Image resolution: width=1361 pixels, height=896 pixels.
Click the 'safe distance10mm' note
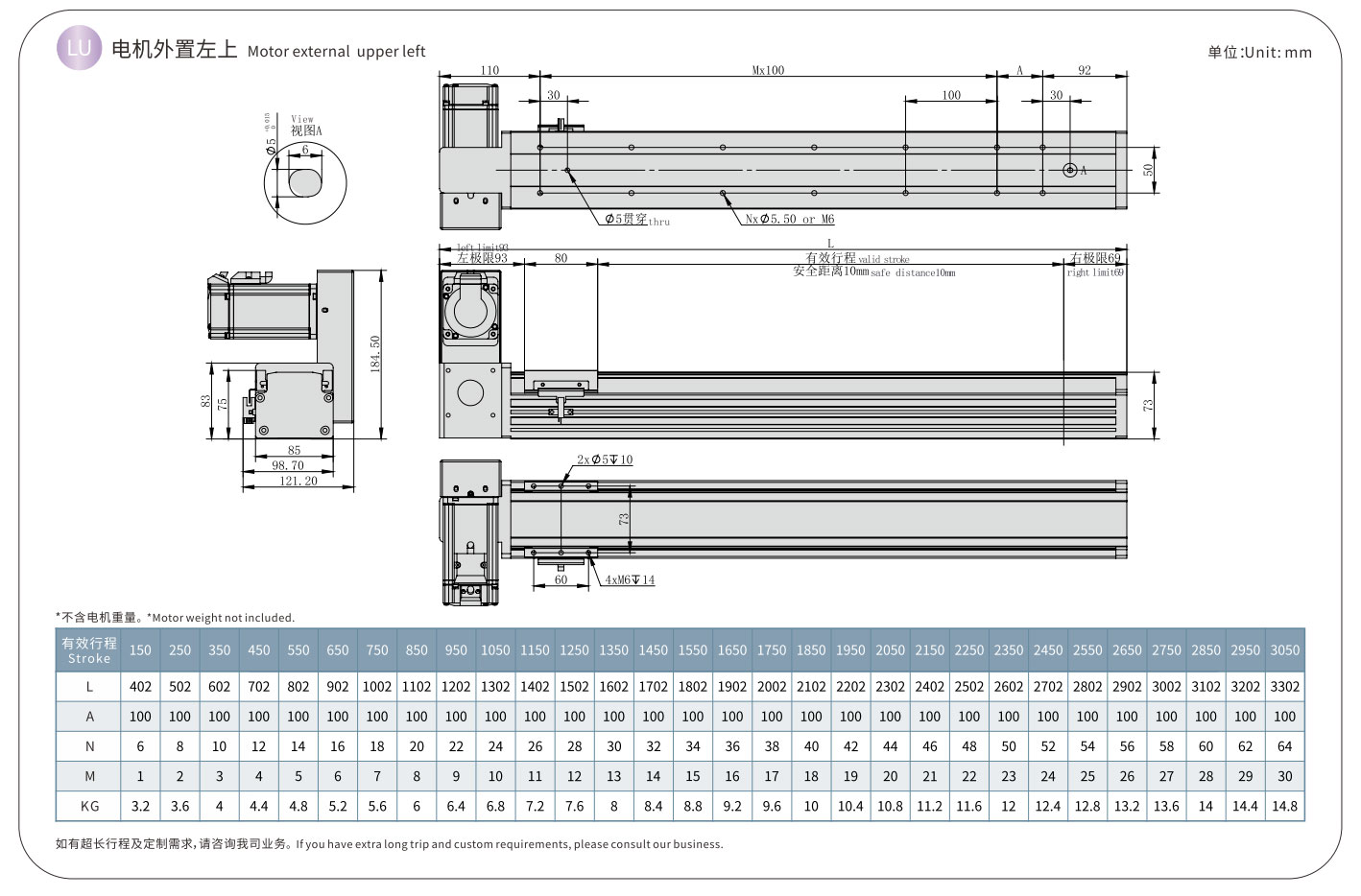[x=913, y=272]
